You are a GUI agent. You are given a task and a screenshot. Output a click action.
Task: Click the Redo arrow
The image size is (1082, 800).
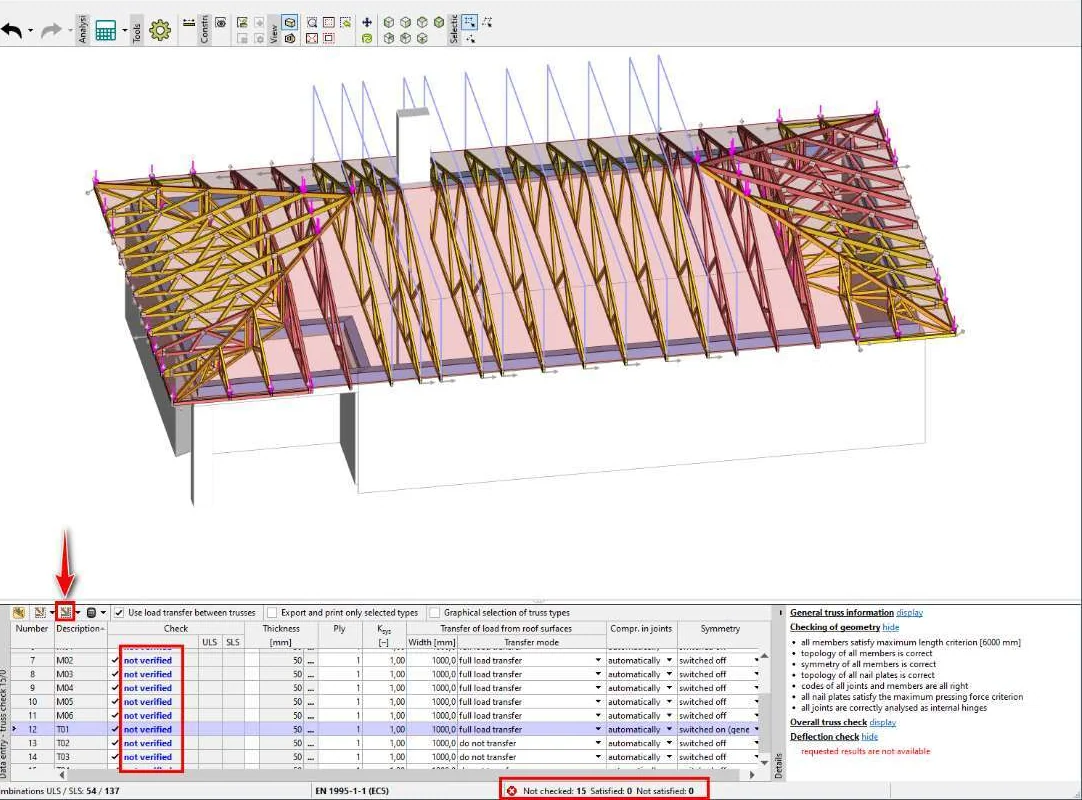point(51,30)
